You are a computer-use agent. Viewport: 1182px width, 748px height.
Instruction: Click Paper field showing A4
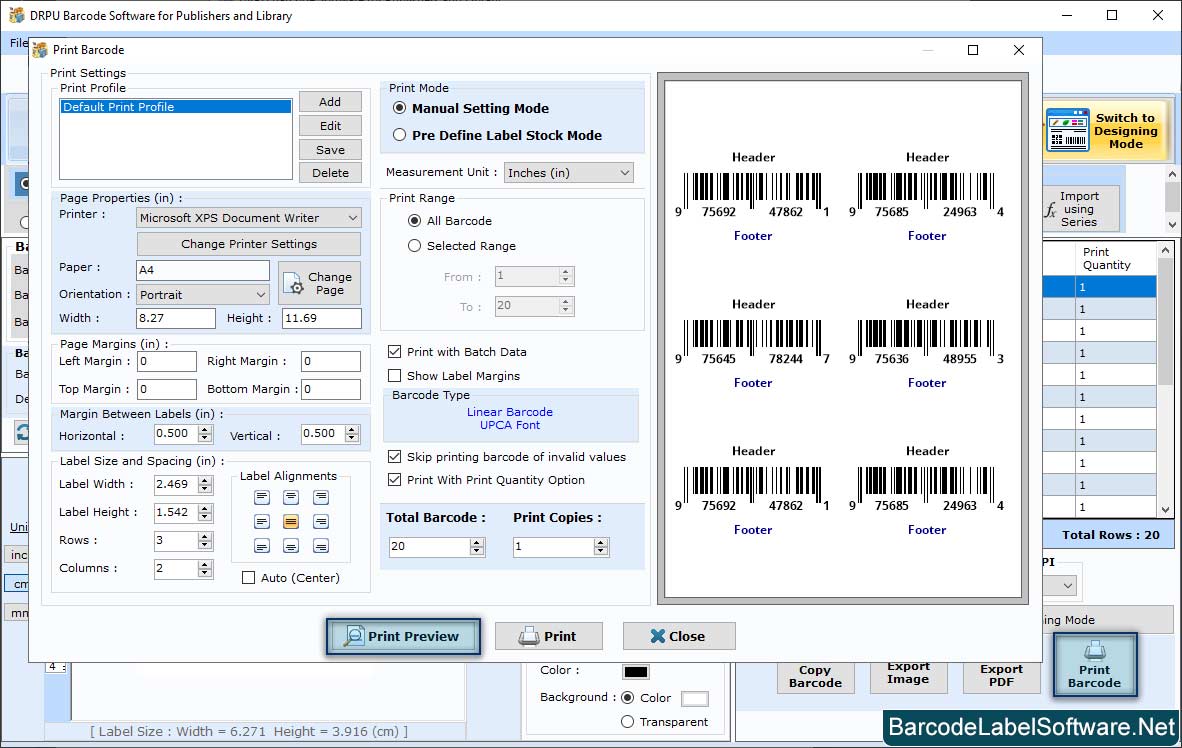(x=203, y=270)
